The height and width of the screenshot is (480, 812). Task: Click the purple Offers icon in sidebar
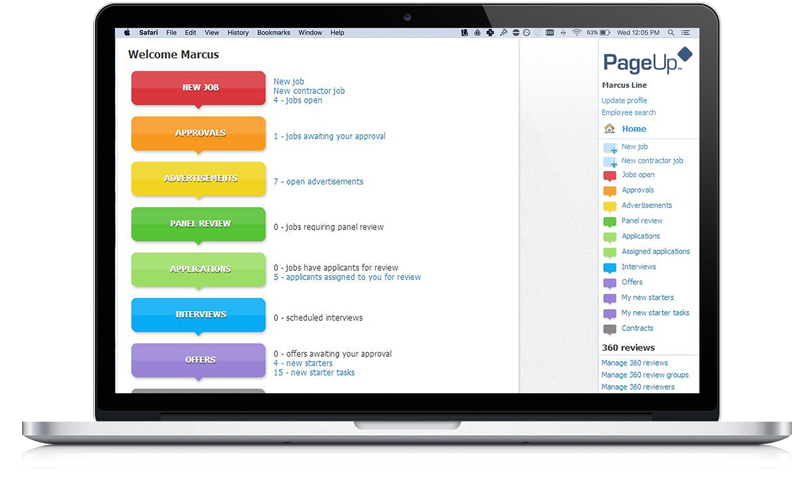click(610, 284)
